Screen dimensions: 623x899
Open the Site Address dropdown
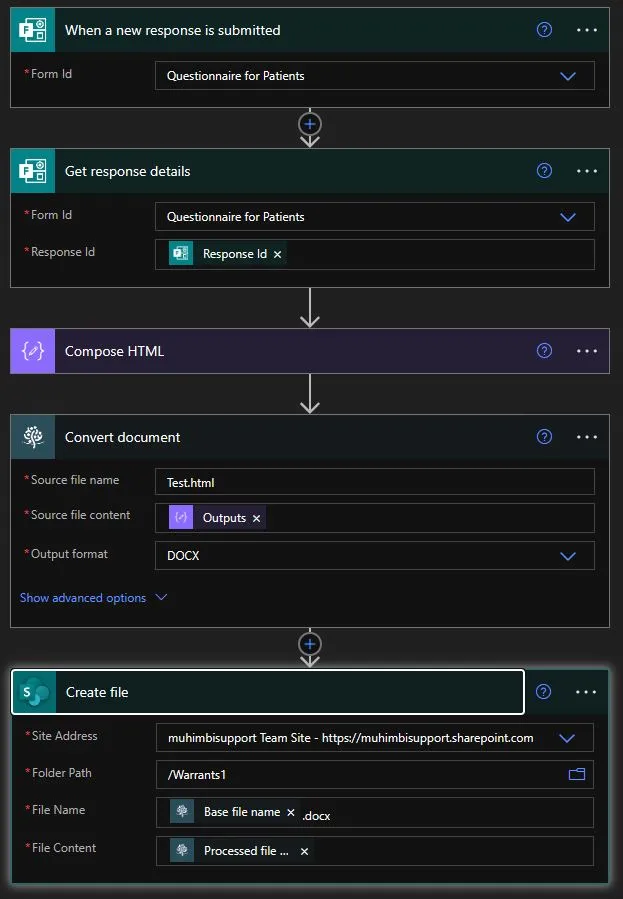(x=568, y=737)
